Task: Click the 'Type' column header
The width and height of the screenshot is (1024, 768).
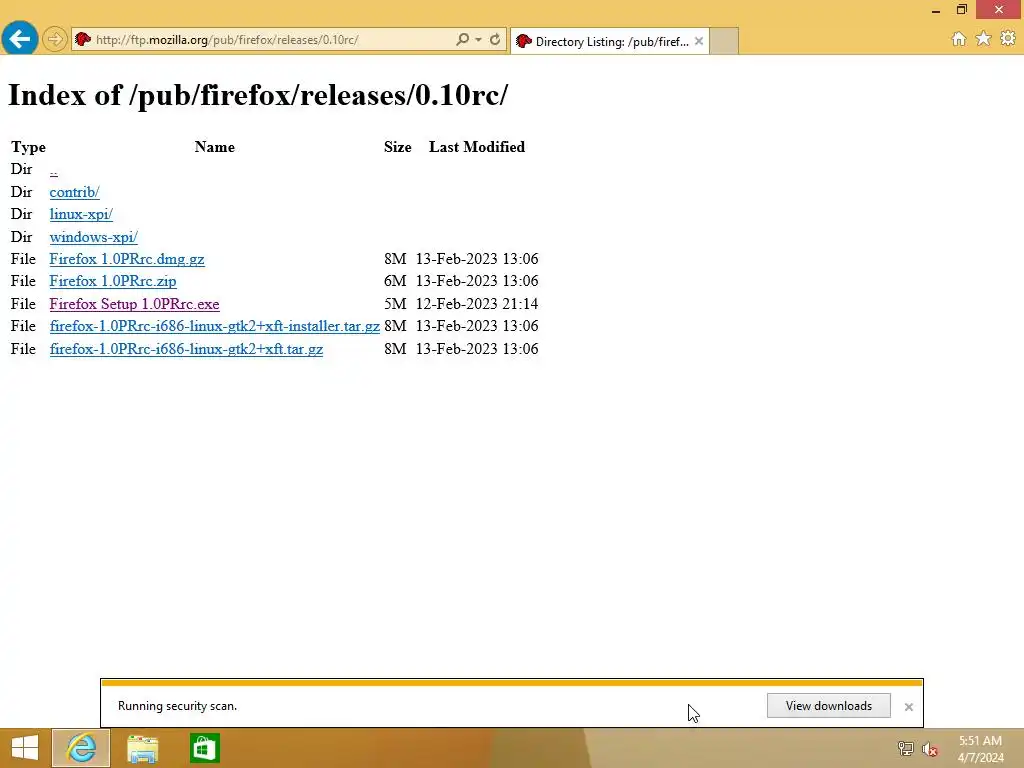Action: [x=28, y=147]
